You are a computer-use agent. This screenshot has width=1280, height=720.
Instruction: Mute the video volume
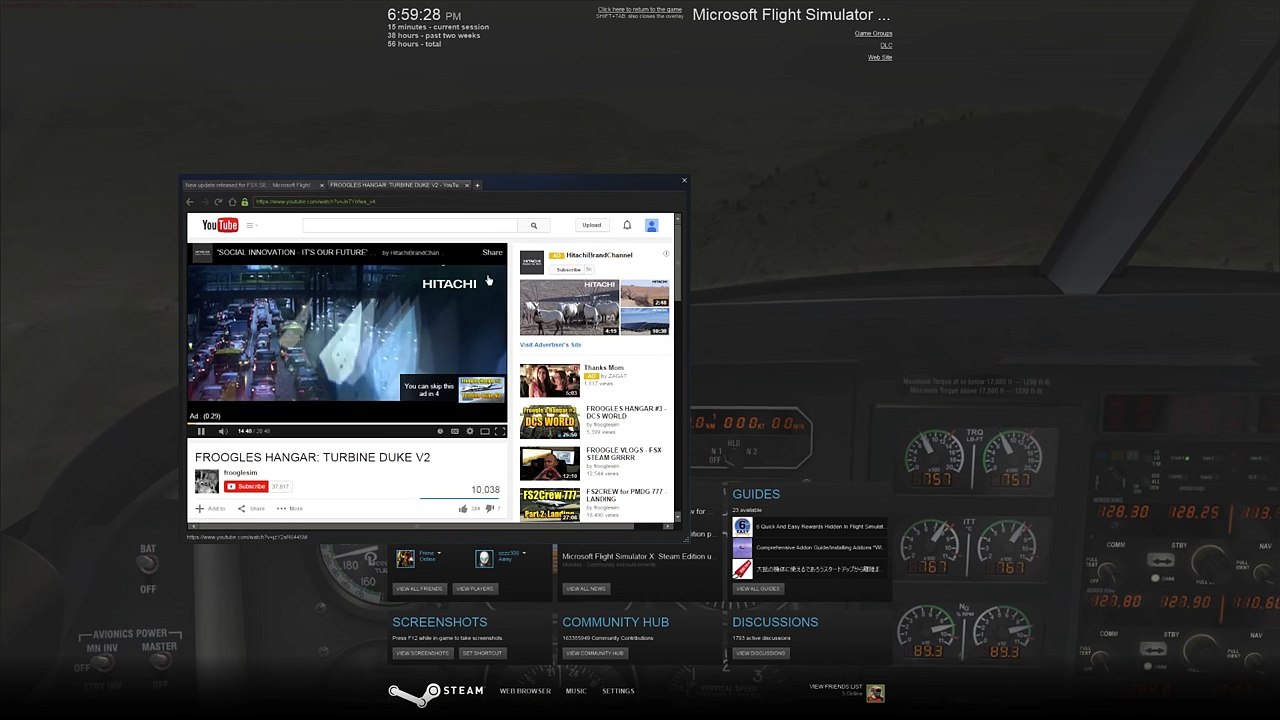coord(222,431)
